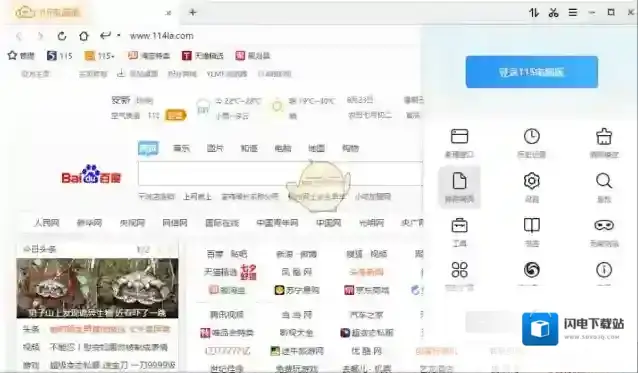Click the swirl icon in the menu panel
The image size is (638, 373).
tap(531, 270)
